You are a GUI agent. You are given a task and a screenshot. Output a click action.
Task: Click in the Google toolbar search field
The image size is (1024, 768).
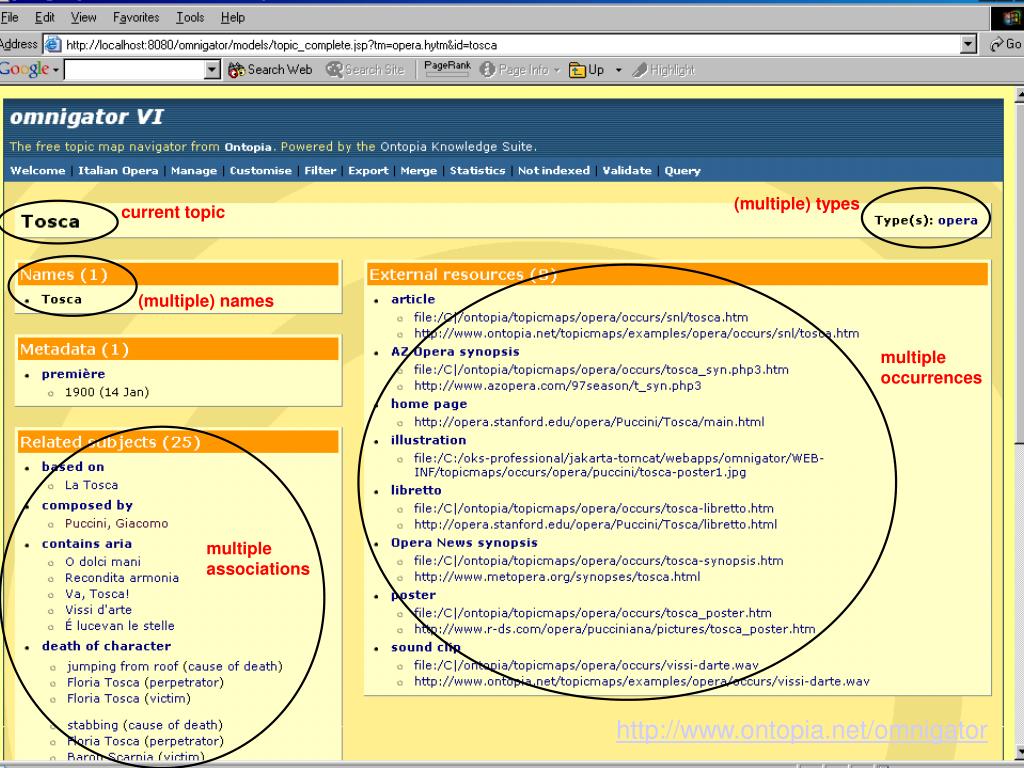coord(134,70)
